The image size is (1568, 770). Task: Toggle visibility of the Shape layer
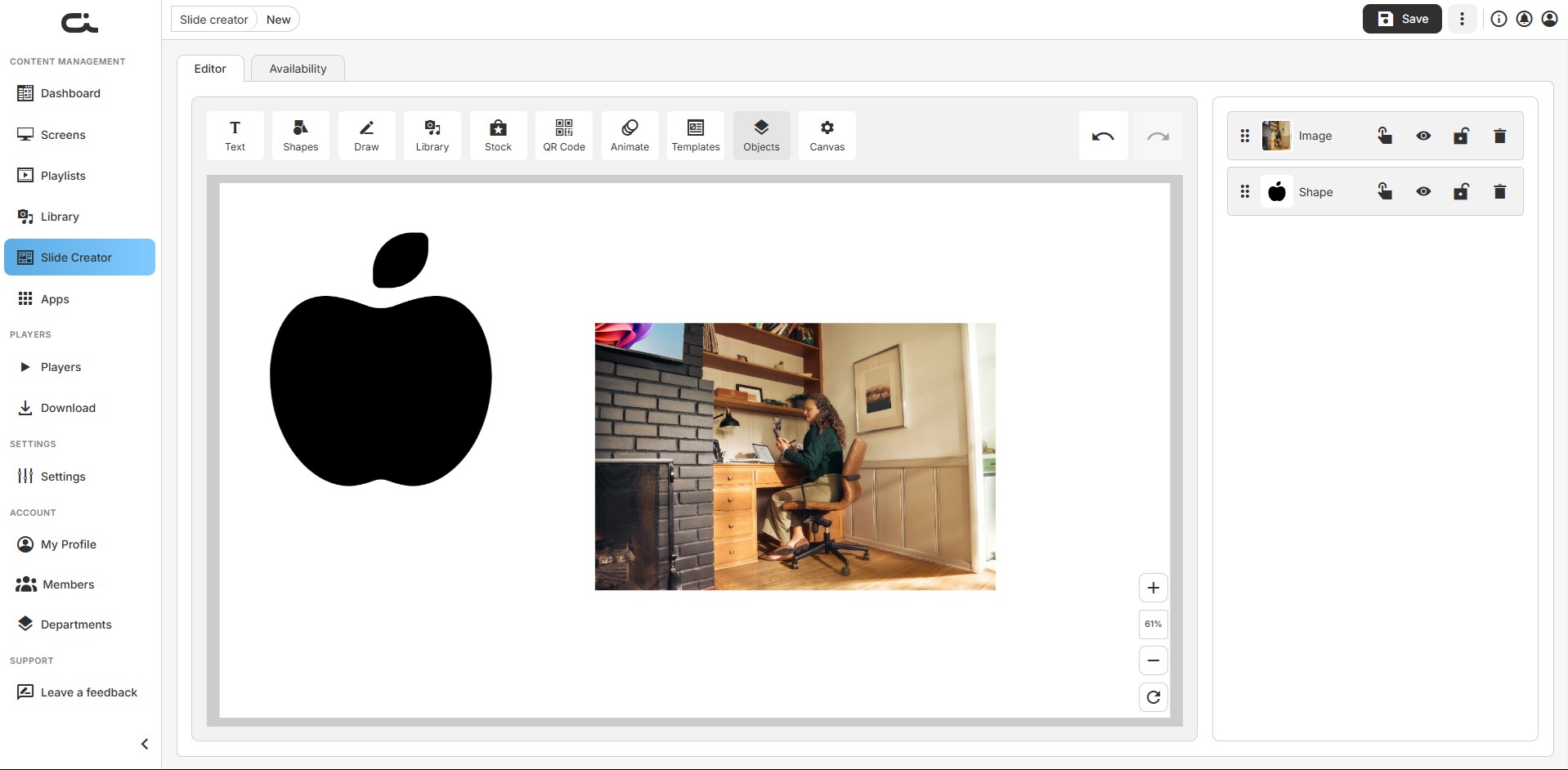[1423, 192]
